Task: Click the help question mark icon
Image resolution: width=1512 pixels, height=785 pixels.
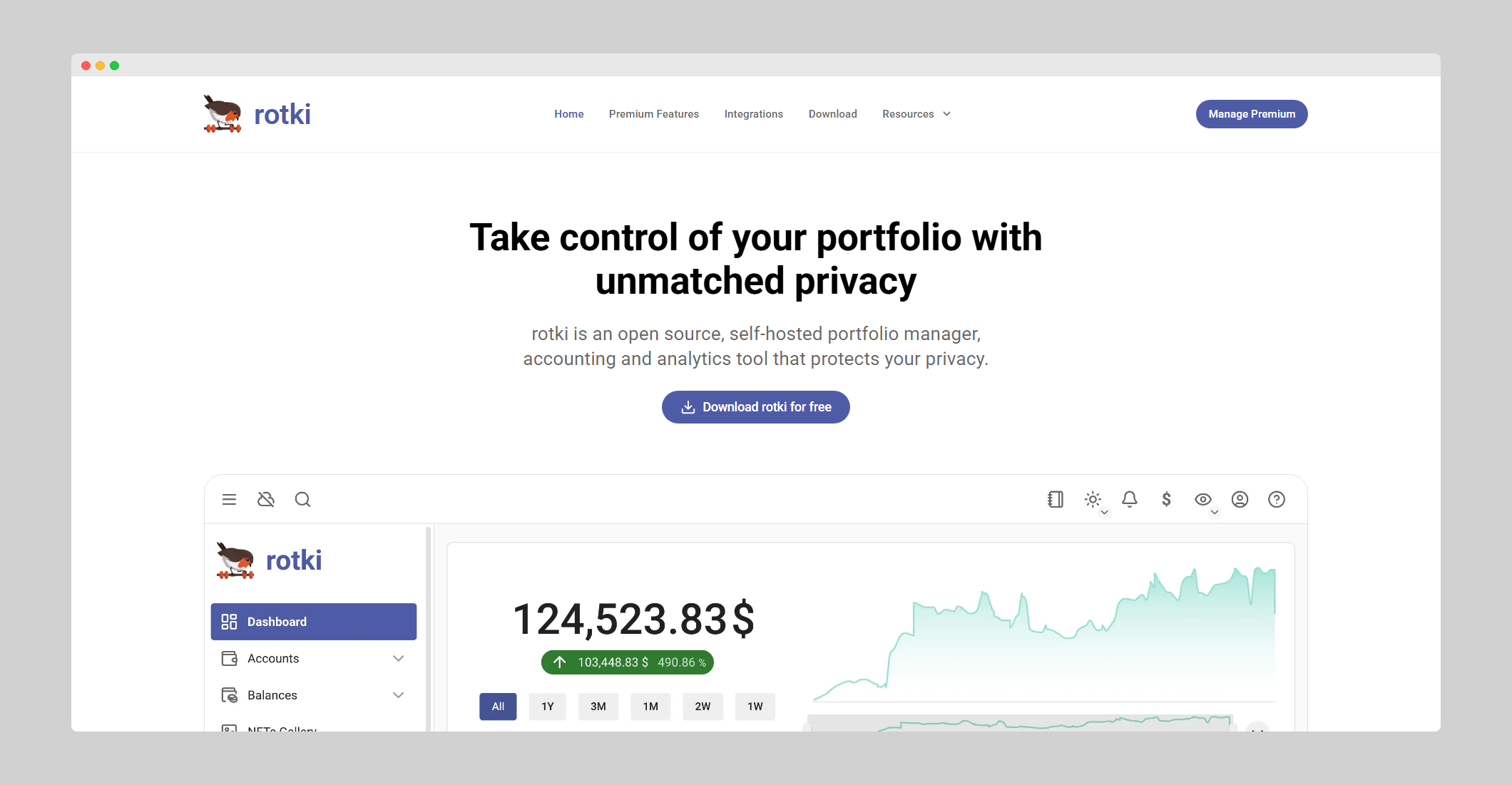Action: click(1277, 500)
